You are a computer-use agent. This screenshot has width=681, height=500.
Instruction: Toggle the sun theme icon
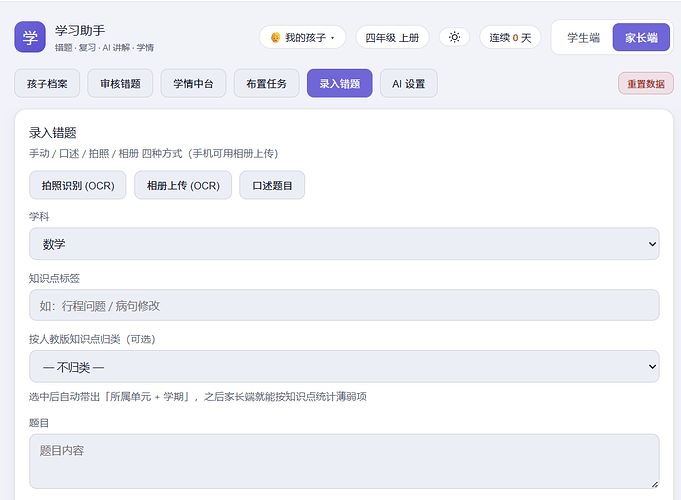pos(454,37)
